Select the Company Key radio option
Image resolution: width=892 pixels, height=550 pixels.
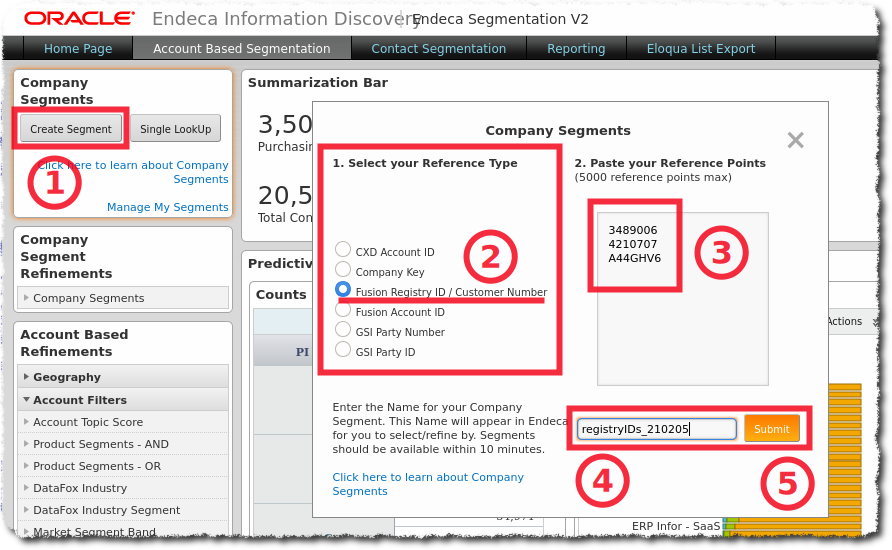(343, 270)
